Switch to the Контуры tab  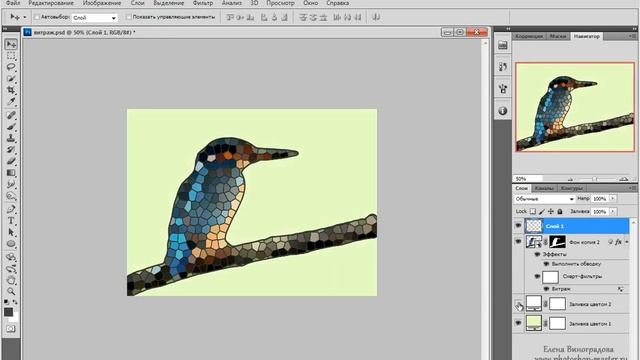pos(571,188)
